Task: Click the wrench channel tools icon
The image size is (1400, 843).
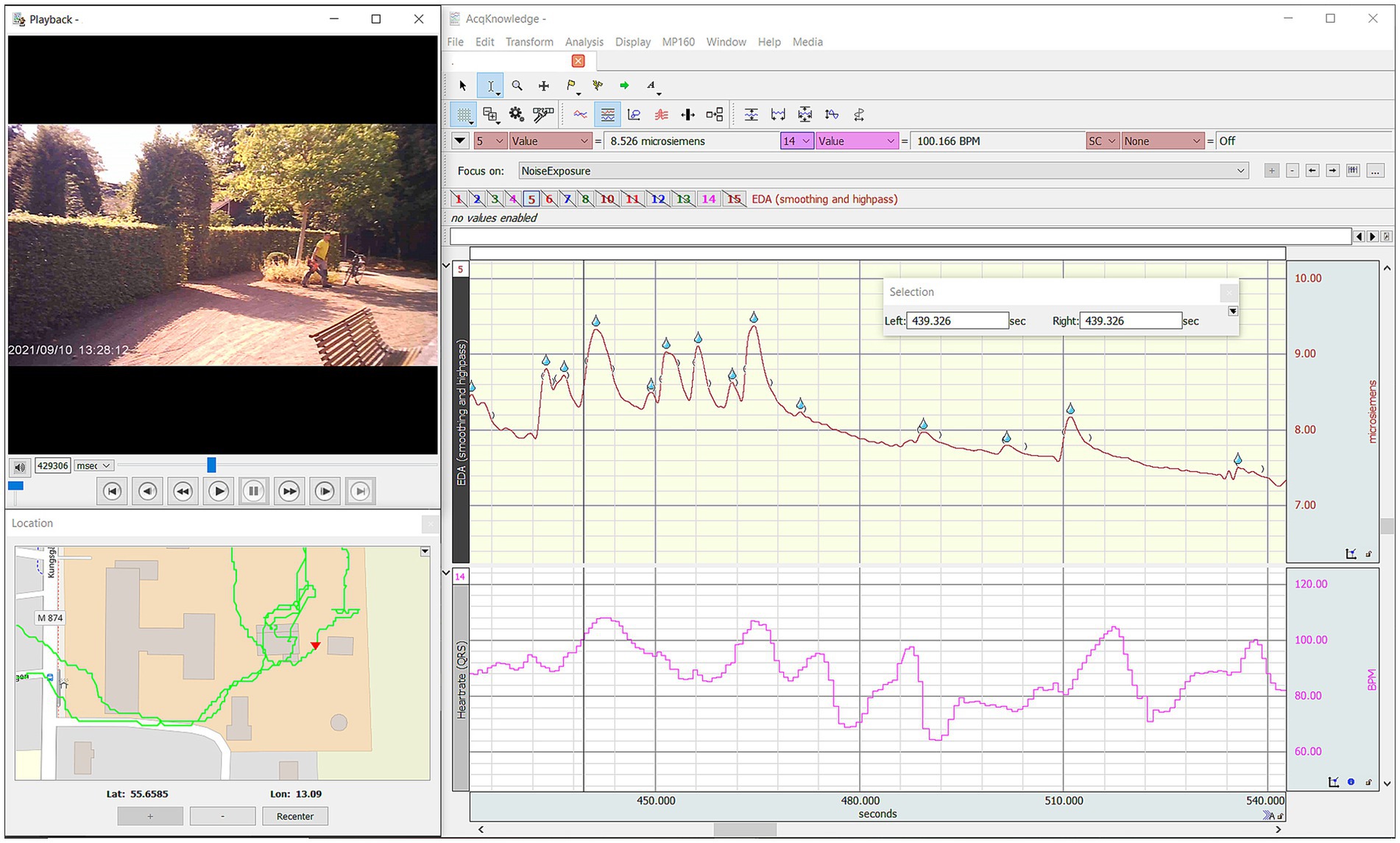Action: click(543, 115)
